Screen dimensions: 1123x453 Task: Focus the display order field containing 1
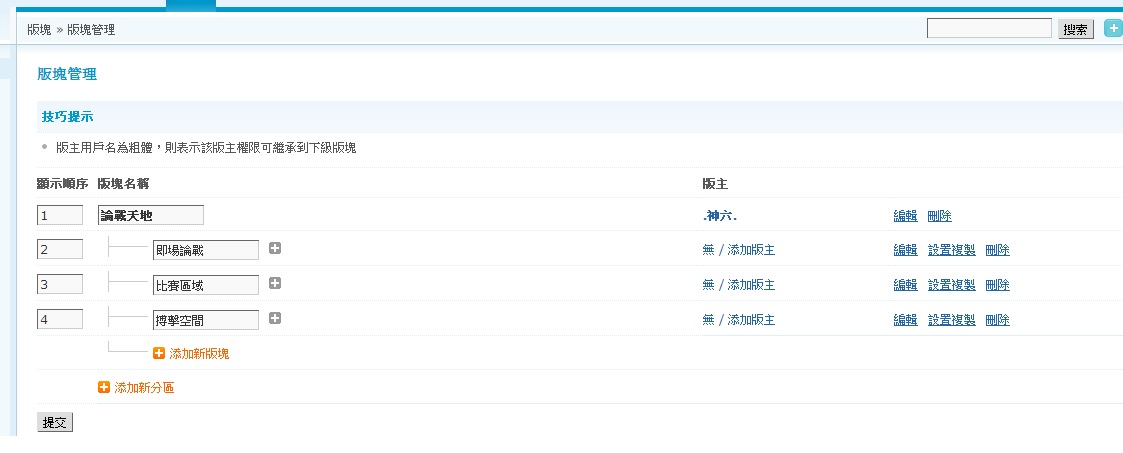(60, 215)
